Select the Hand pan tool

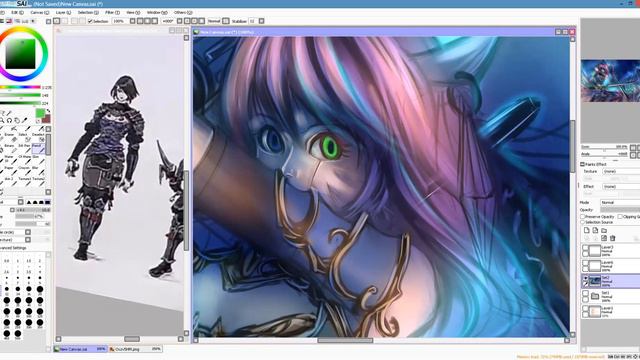click(x=17, y=120)
